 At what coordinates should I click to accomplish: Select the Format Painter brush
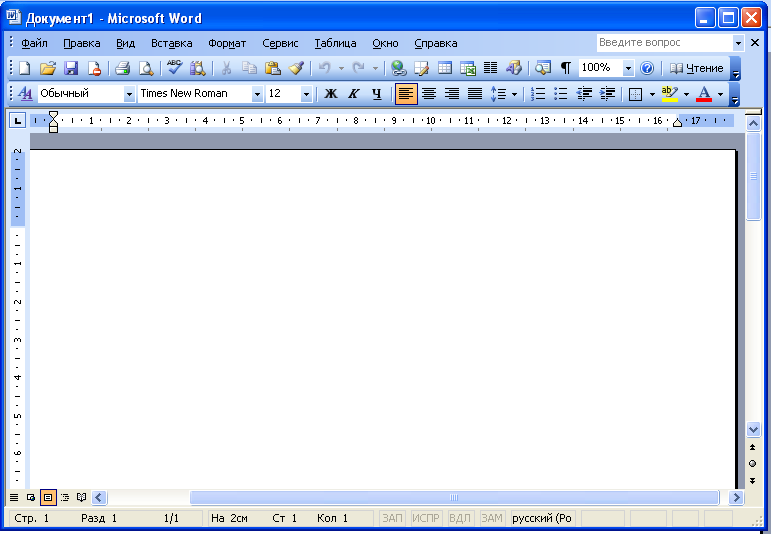[296, 68]
